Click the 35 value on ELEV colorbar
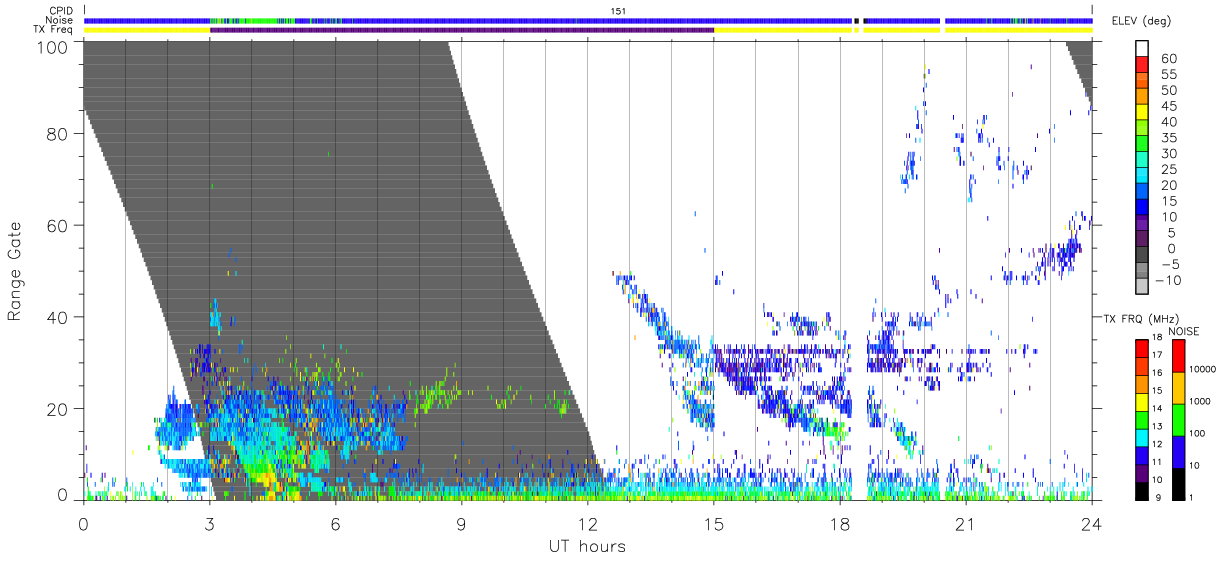1228x567 pixels. click(x=1168, y=138)
